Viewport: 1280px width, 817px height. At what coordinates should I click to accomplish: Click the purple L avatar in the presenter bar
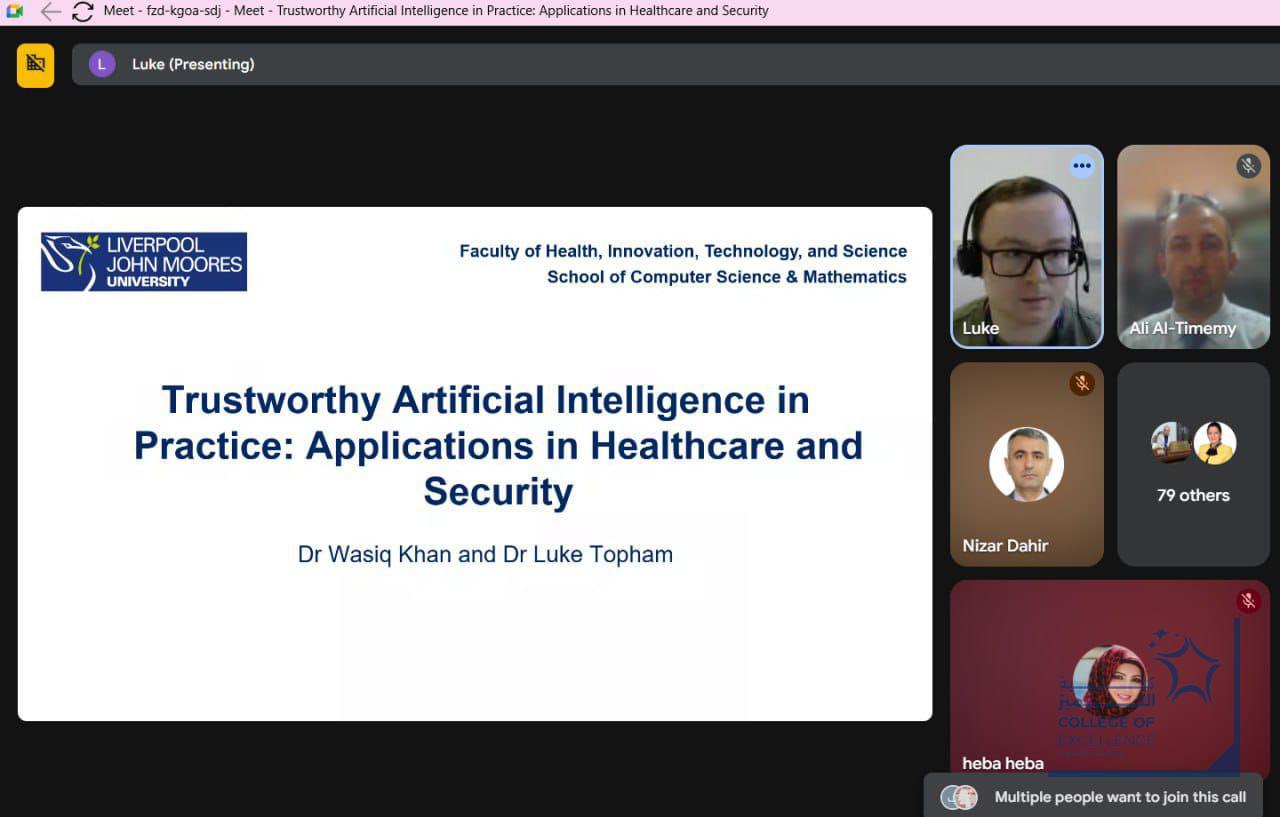click(101, 64)
